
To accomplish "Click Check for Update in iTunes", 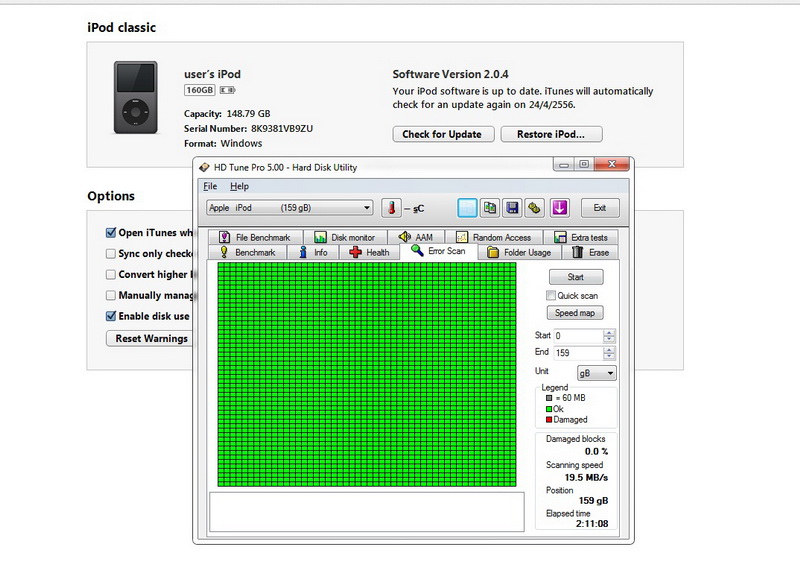I will [443, 134].
